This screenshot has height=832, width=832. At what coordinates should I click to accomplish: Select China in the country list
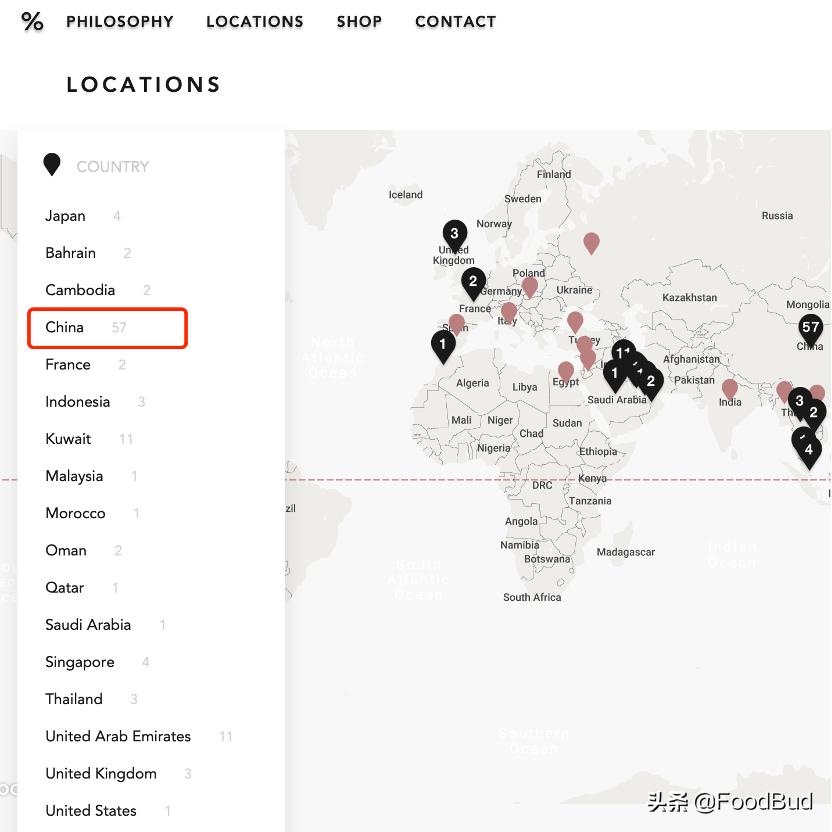pos(65,327)
